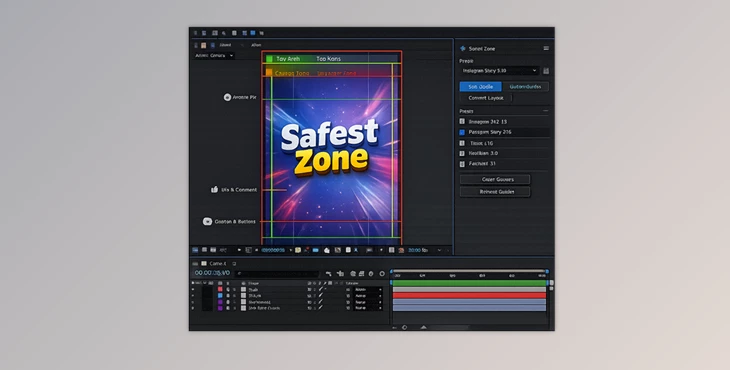Viewport: 730px width, 370px height.
Task: Click the yellow grid icon in viewer footer
Action: (x=297, y=250)
